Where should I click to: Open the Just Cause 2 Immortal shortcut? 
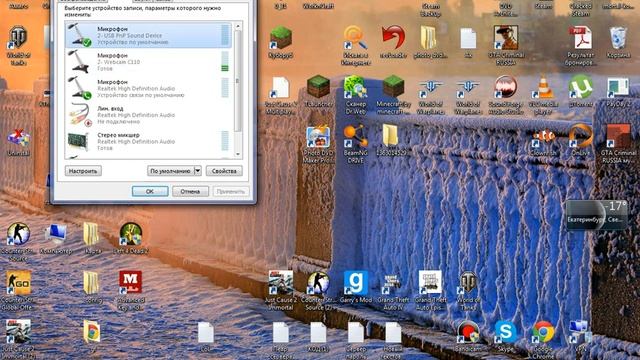point(280,291)
